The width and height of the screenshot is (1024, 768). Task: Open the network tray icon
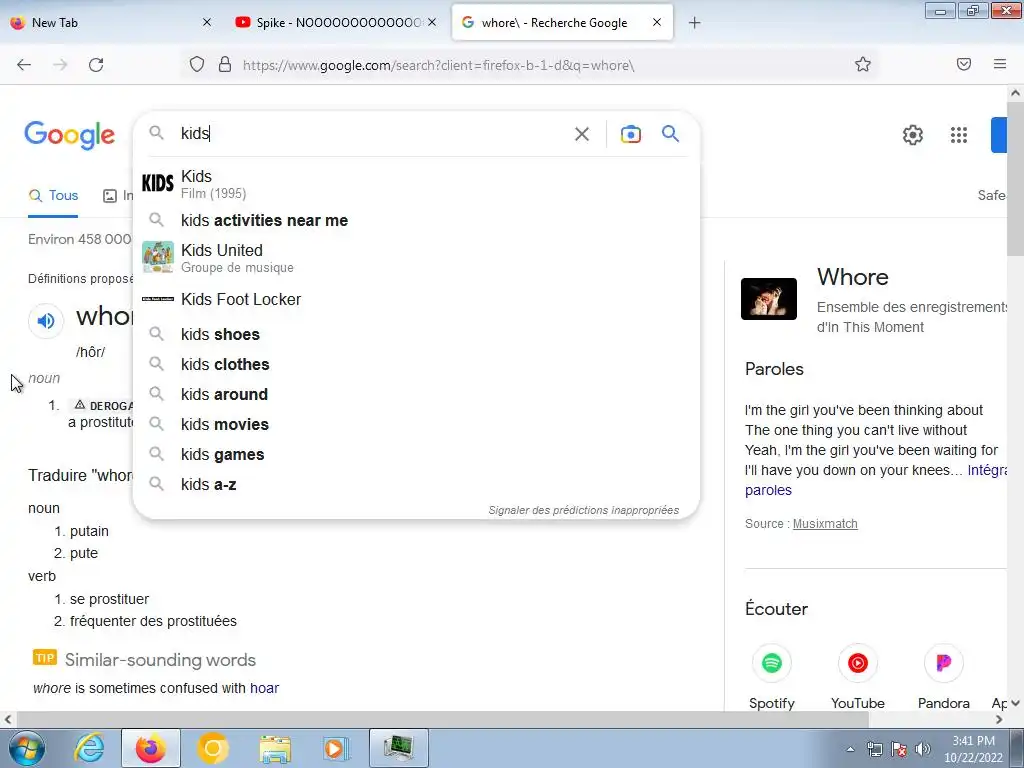coord(874,749)
